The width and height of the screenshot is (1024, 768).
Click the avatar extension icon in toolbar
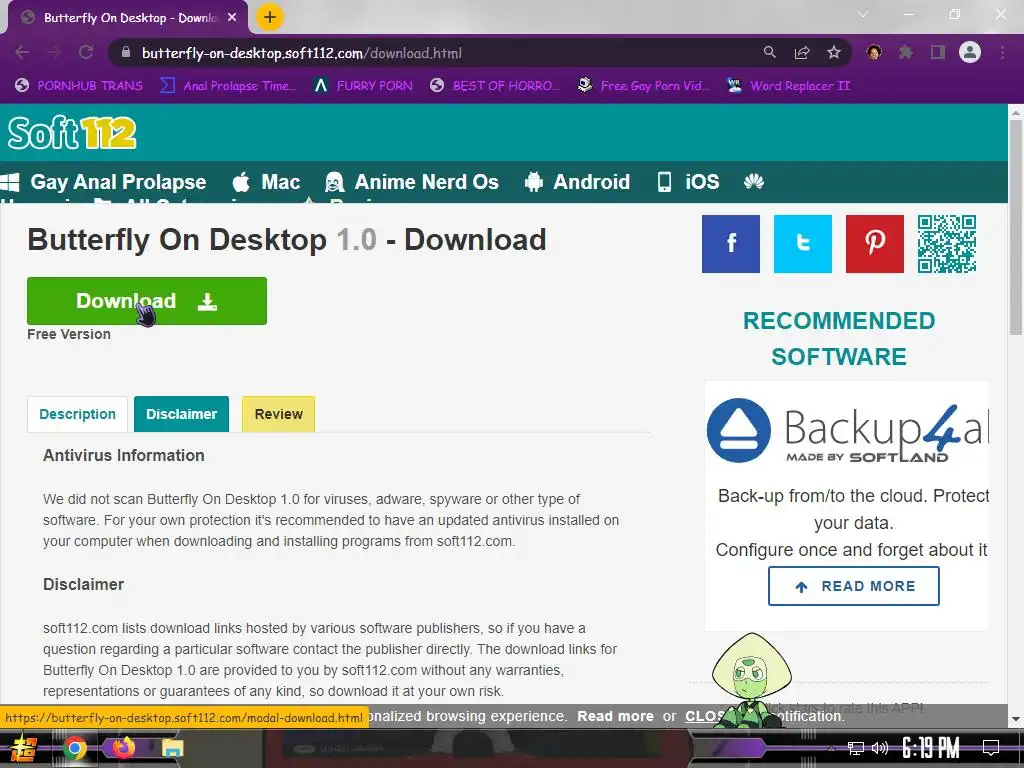pos(874,52)
